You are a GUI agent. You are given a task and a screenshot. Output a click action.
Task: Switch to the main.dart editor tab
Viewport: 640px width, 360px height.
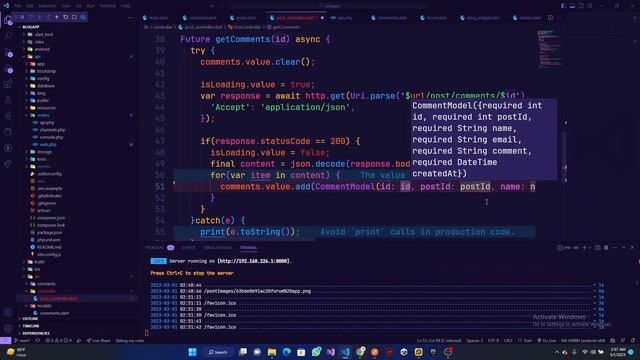[156, 18]
